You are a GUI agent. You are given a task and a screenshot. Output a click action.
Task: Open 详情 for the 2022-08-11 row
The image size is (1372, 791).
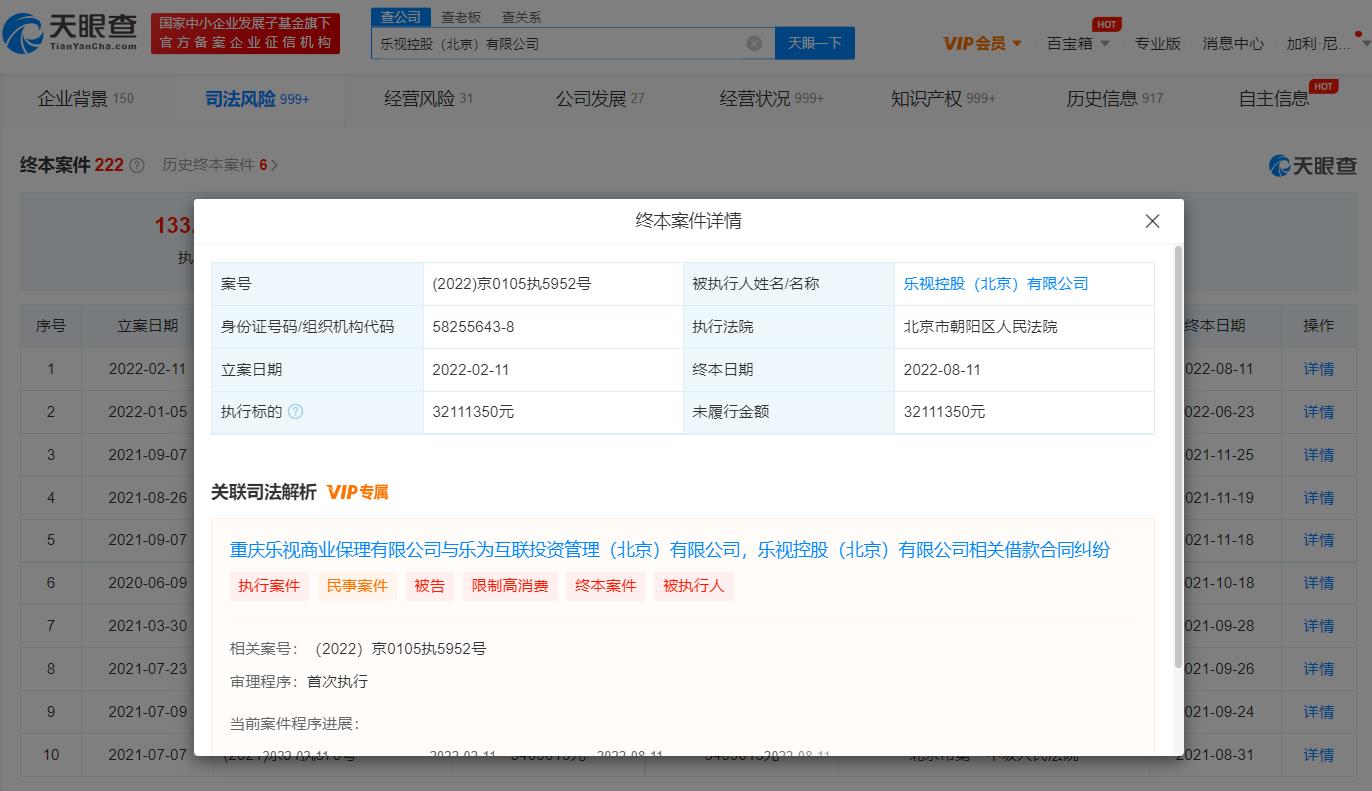click(x=1319, y=369)
